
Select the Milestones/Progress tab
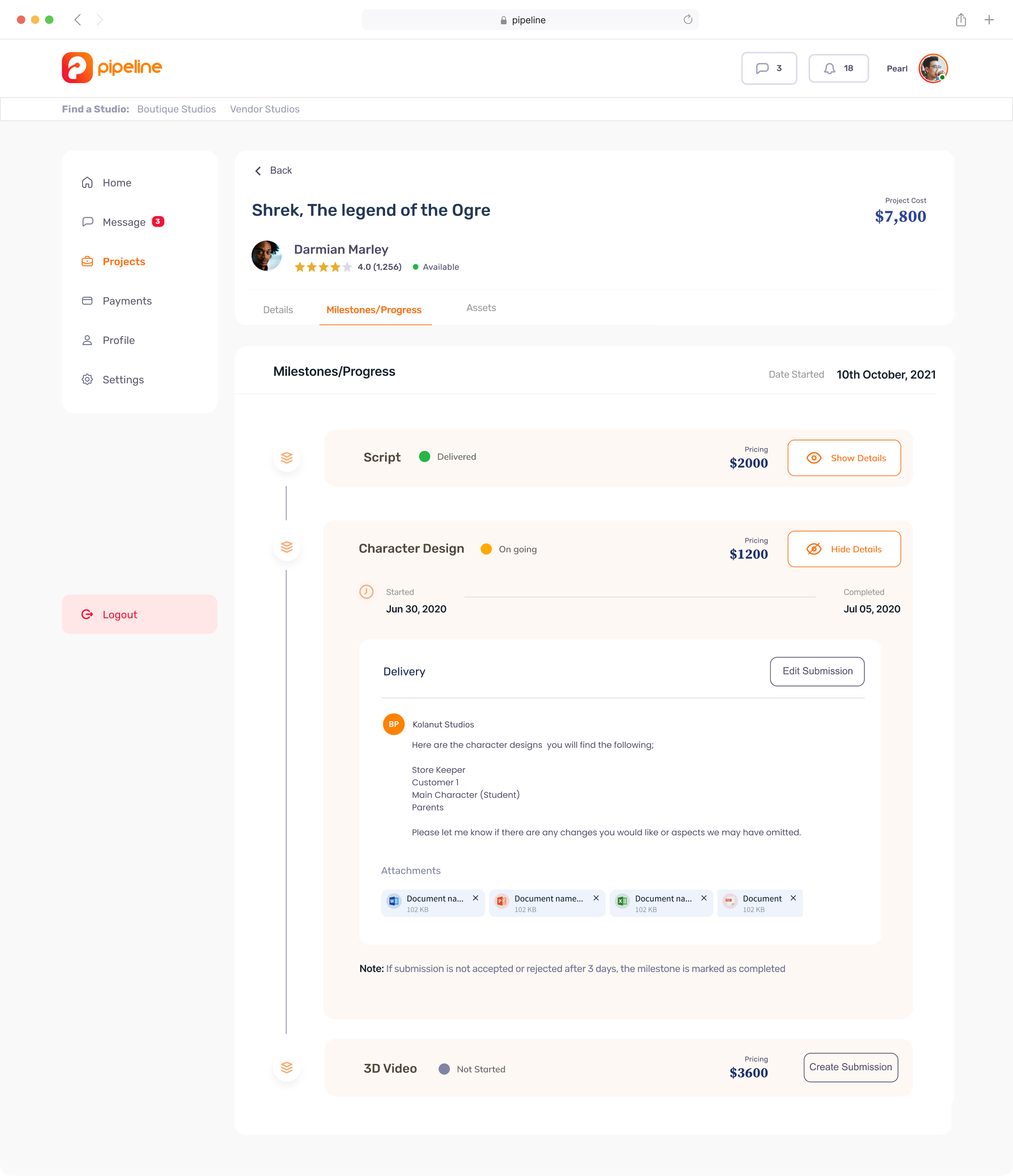pos(374,310)
